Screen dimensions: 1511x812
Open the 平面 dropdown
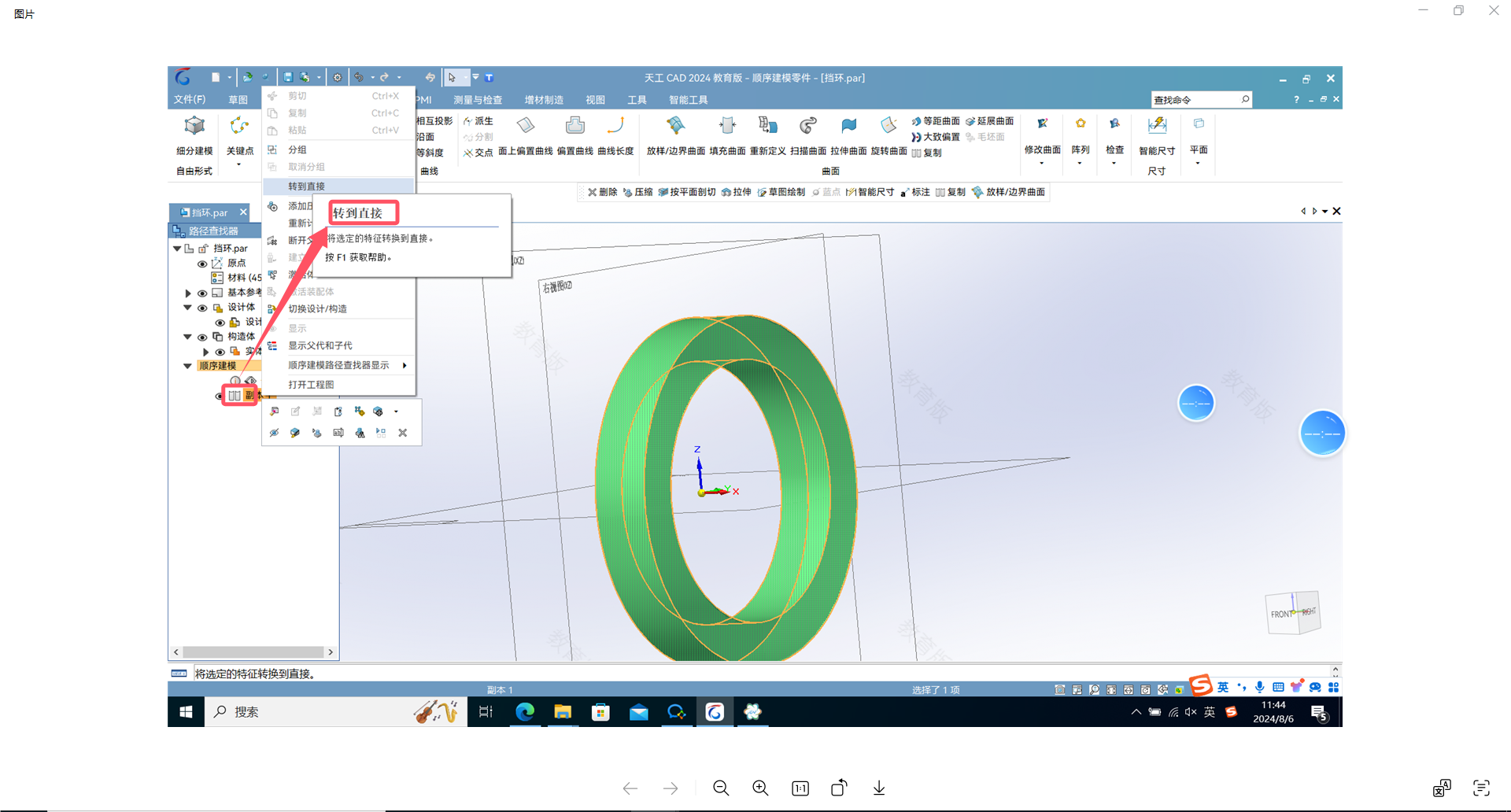(1198, 163)
